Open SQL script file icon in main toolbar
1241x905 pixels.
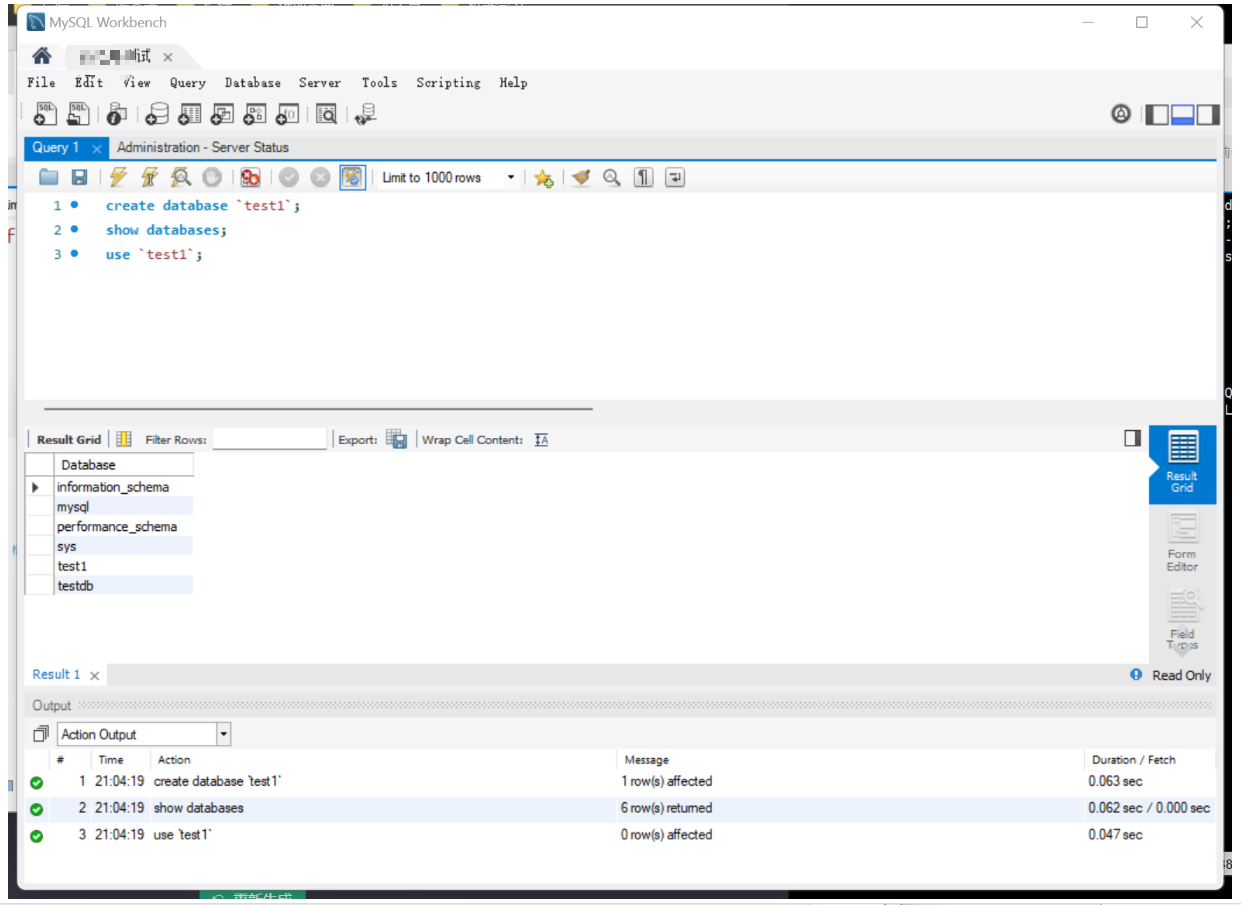[x=78, y=114]
